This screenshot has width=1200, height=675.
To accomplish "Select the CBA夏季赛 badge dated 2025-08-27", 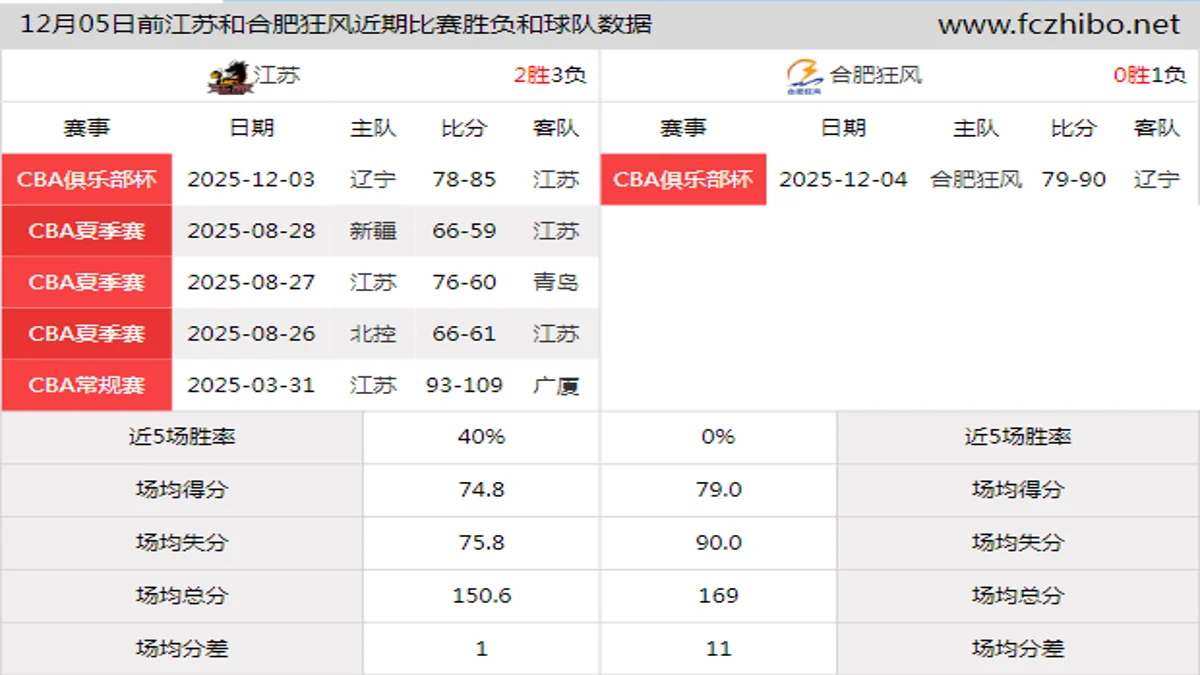I will [x=87, y=282].
